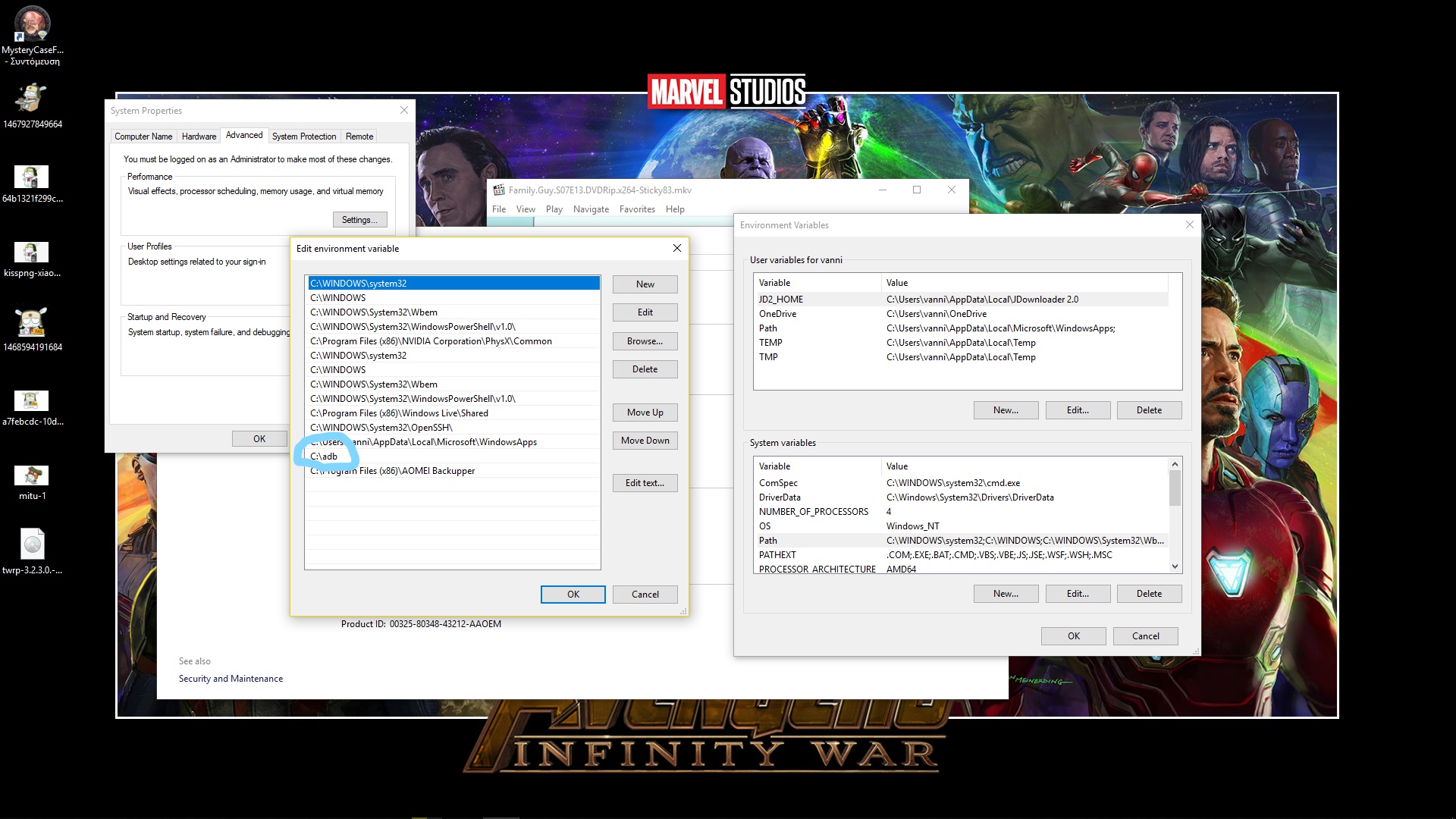Viewport: 1456px width, 819px height.
Task: Switch to the Hardware tab
Action: tap(199, 136)
